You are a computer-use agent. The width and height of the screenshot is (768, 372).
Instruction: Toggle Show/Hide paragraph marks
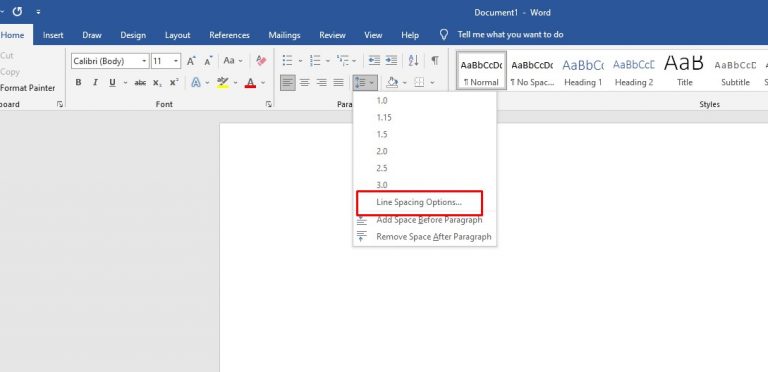tap(434, 61)
